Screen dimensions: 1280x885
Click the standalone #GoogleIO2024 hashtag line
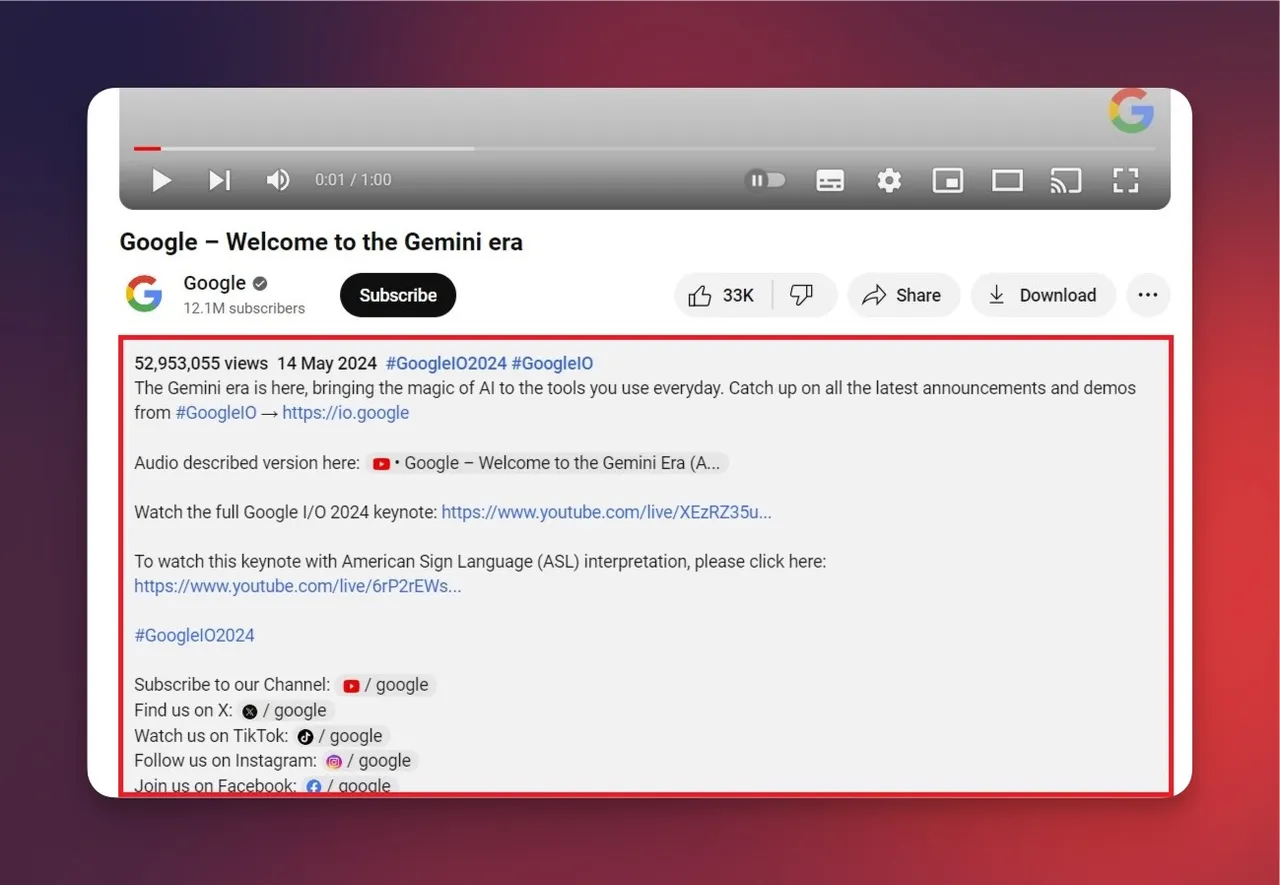point(194,635)
